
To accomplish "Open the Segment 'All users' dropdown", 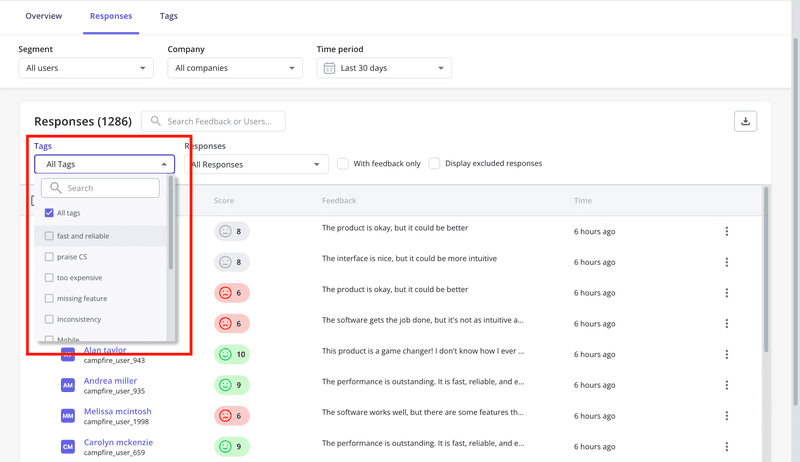I will pyautogui.click(x=86, y=68).
